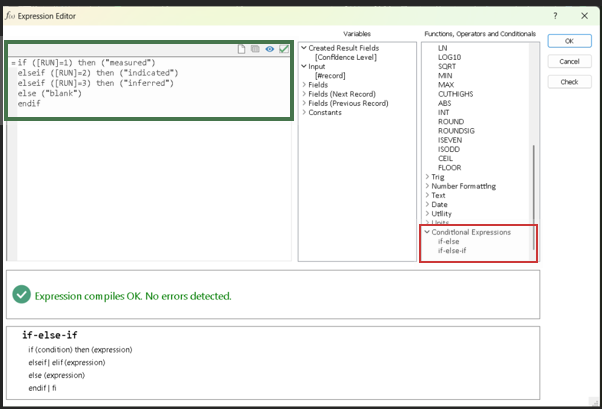This screenshot has height=409, width=602.
Task: Click the Fields (Next Record) label
Action: (x=342, y=94)
